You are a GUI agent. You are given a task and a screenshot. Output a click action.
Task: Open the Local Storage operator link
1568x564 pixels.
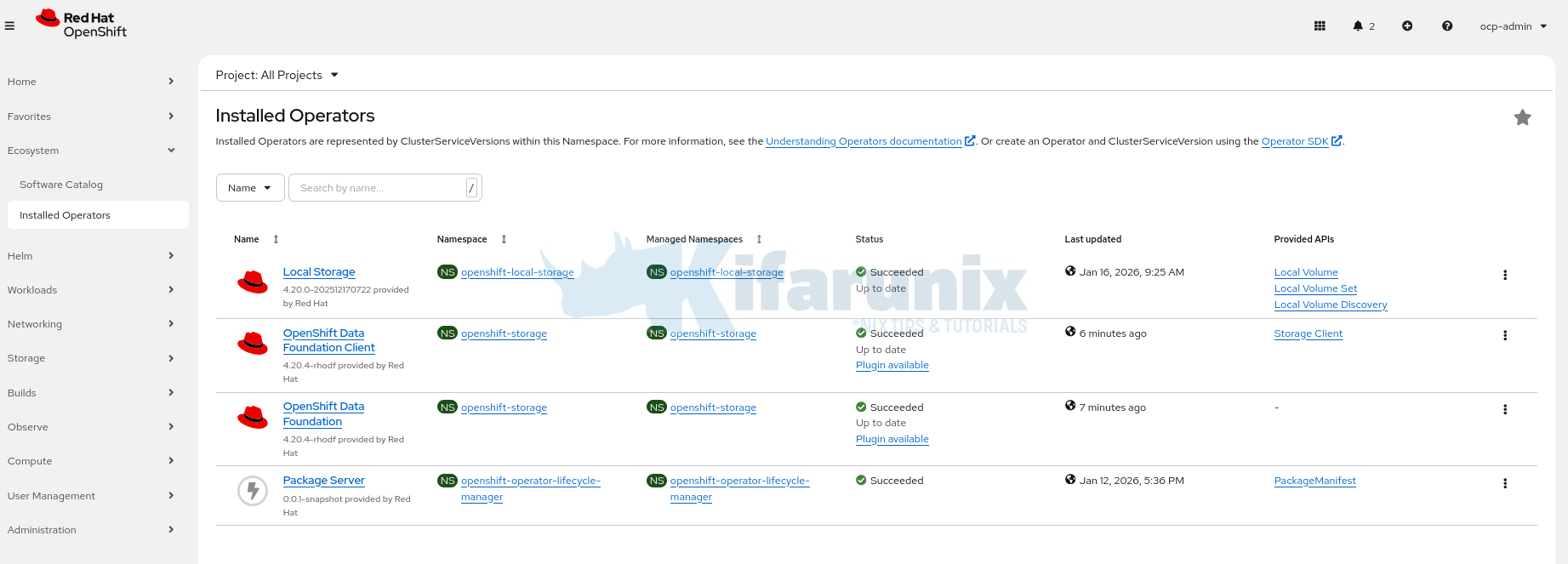(319, 272)
